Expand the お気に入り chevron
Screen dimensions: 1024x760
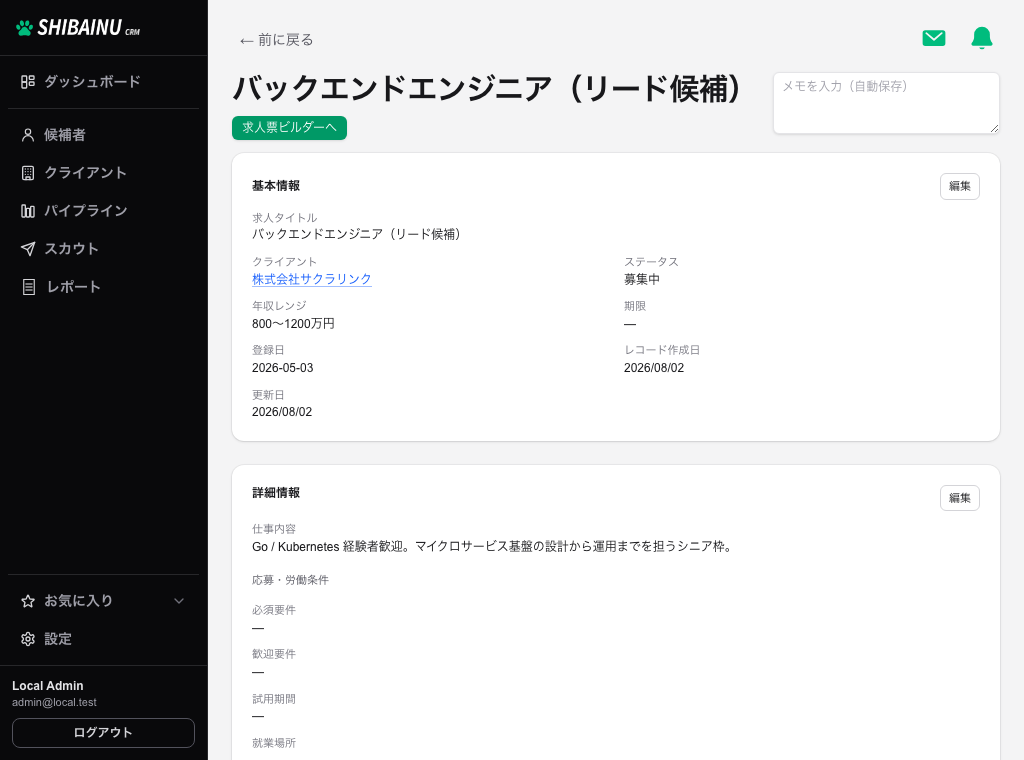coord(179,601)
